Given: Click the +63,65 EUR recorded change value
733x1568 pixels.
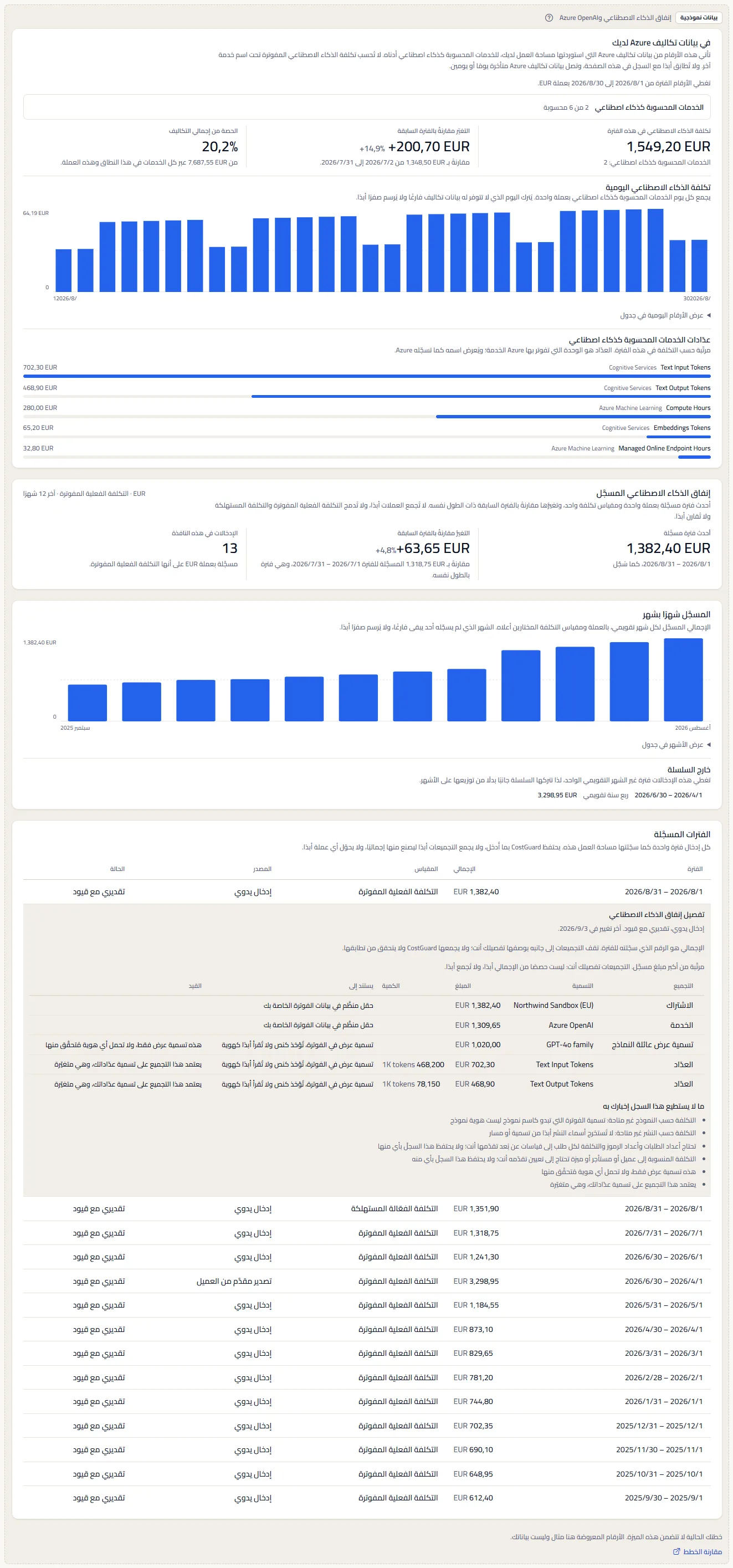Looking at the screenshot, I should pos(433,549).
